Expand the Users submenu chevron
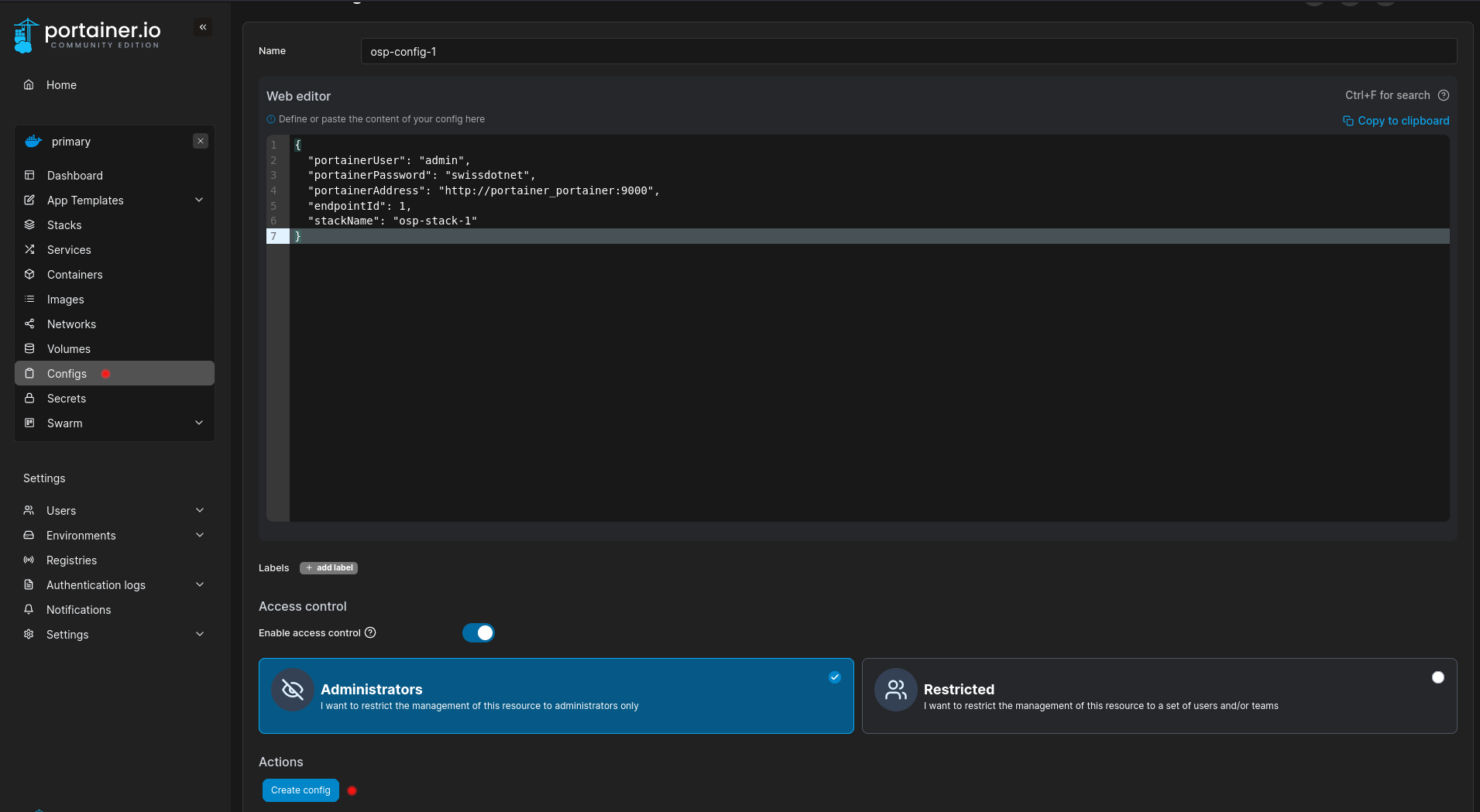The height and width of the screenshot is (812, 1480). (x=200, y=510)
